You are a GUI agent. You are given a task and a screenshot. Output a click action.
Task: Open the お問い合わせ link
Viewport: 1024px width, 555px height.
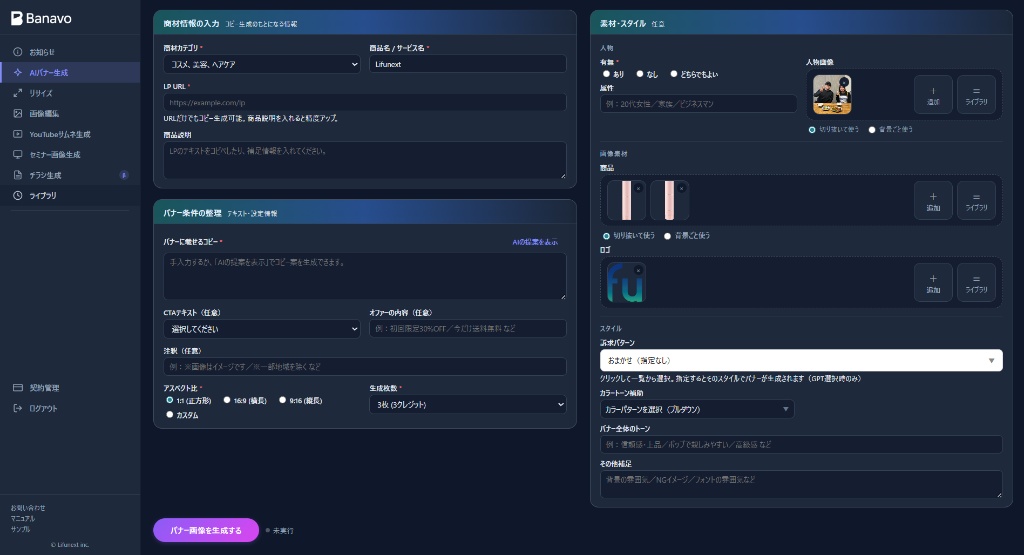[28, 507]
